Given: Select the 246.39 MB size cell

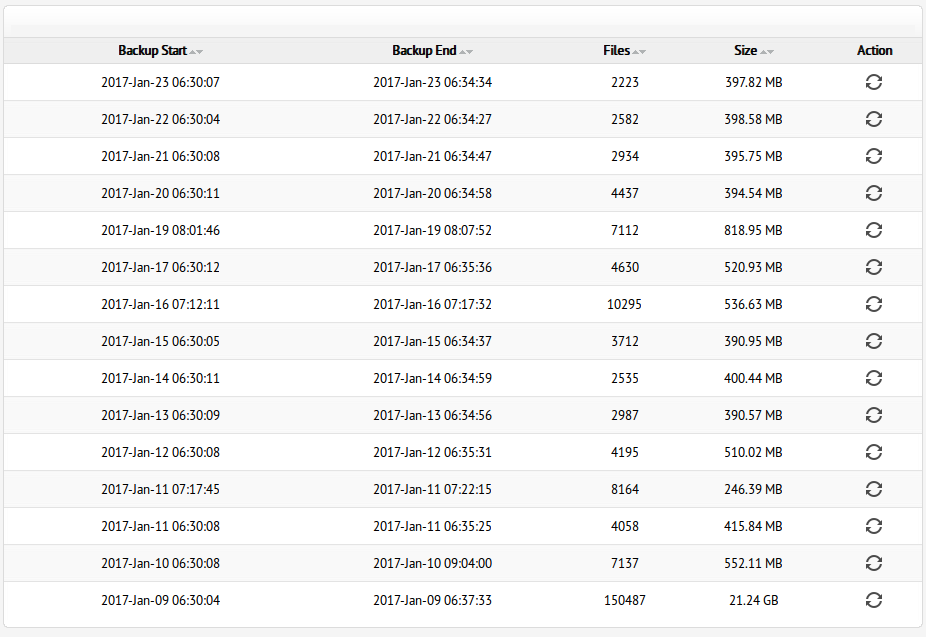Looking at the screenshot, I should (754, 489).
